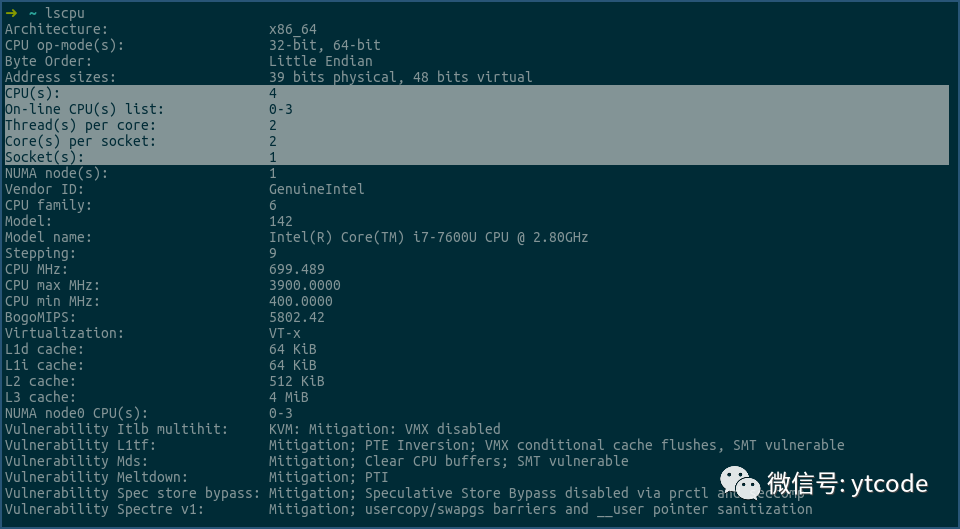960x529 pixels.
Task: Click the Vulnerability Spectre v1 label
Action: click(104, 509)
